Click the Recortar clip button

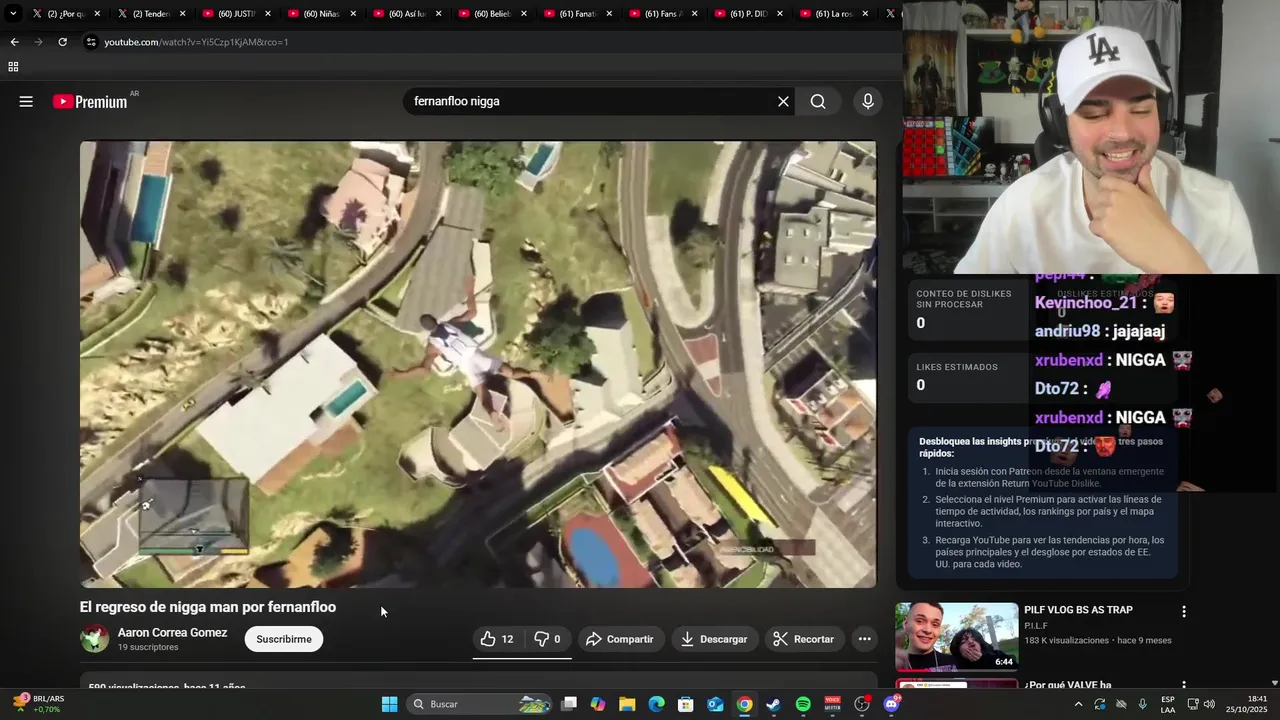(804, 639)
